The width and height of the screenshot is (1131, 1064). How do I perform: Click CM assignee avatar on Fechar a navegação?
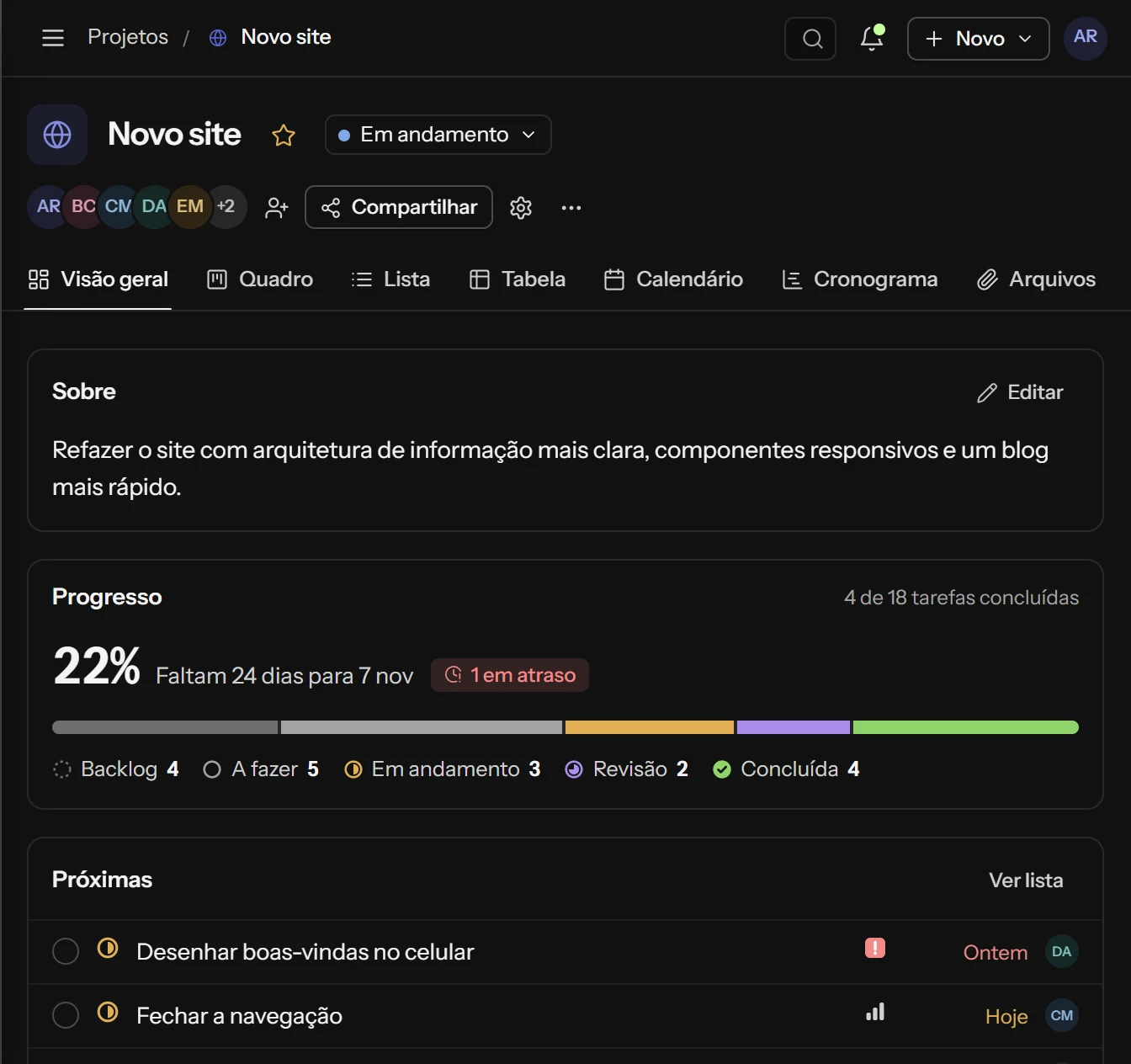[1062, 1015]
